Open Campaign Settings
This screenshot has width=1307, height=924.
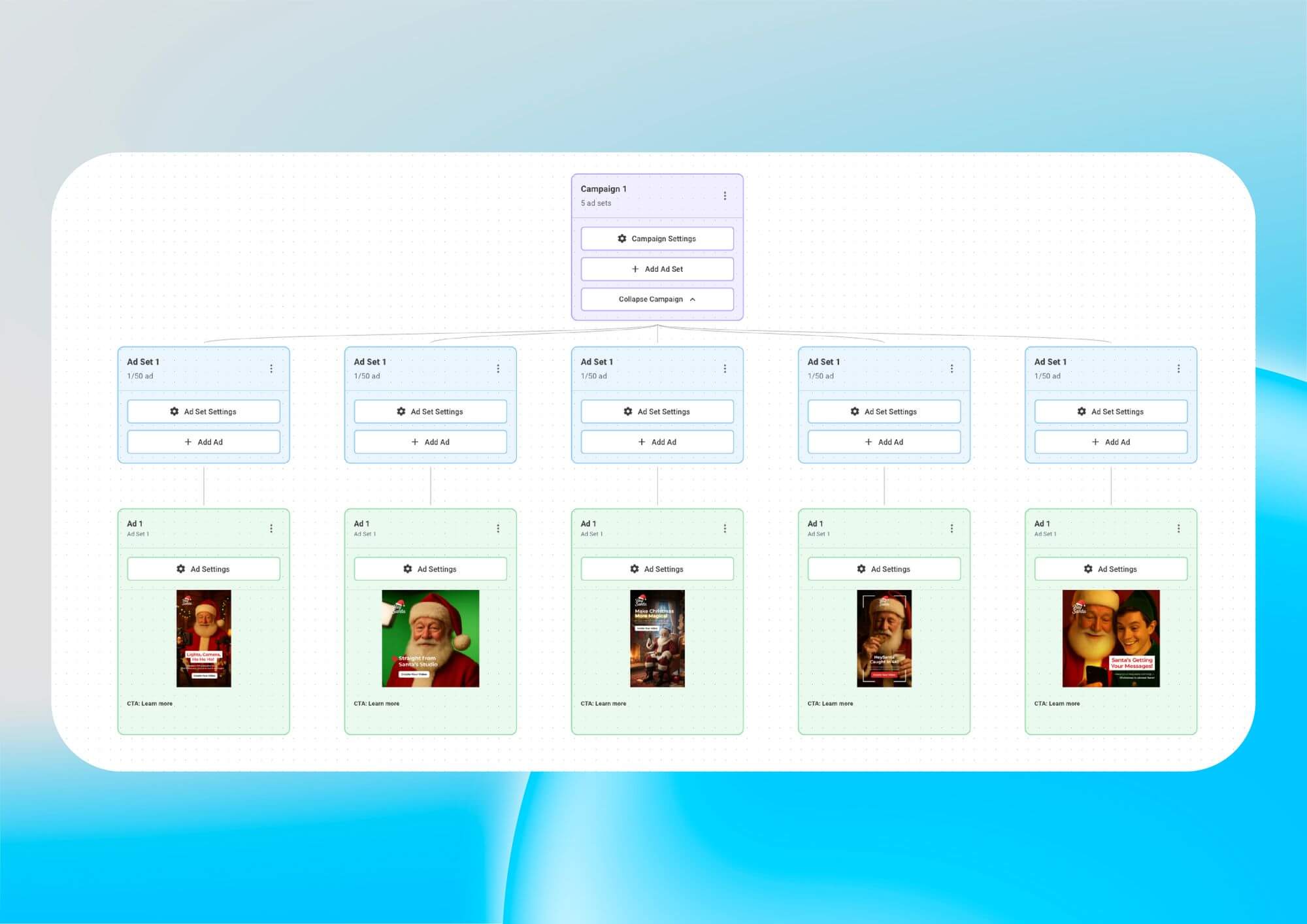click(x=657, y=239)
